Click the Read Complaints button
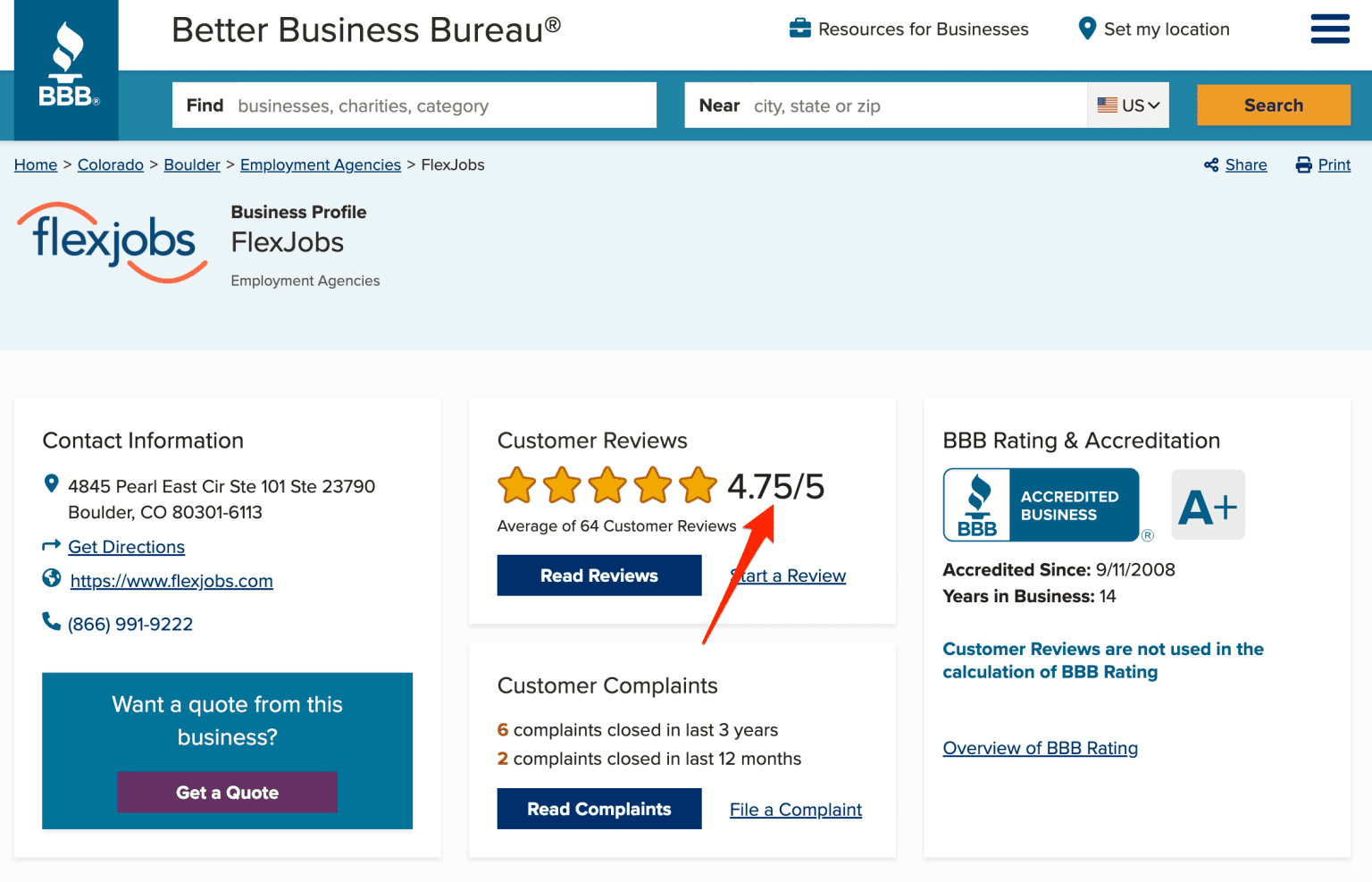This screenshot has width=1372, height=882. pos(598,809)
